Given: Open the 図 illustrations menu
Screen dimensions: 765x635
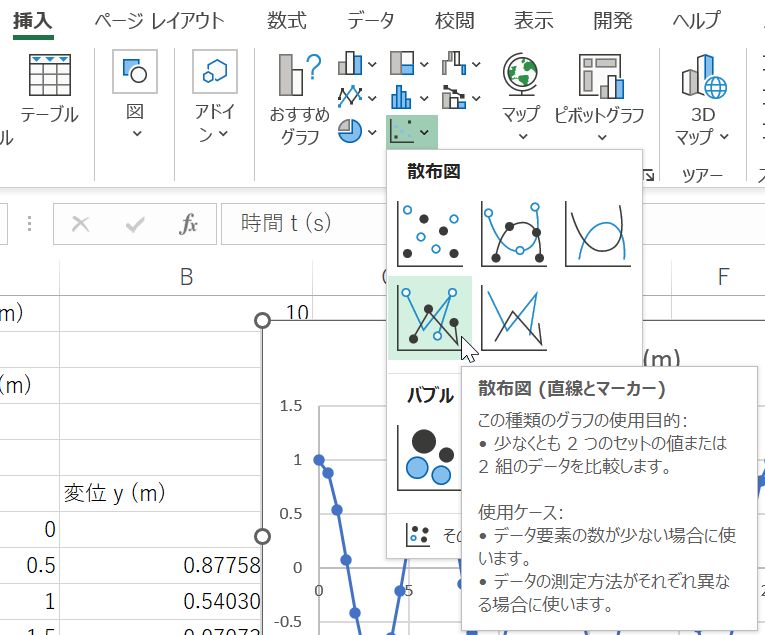Looking at the screenshot, I should coord(135,94).
